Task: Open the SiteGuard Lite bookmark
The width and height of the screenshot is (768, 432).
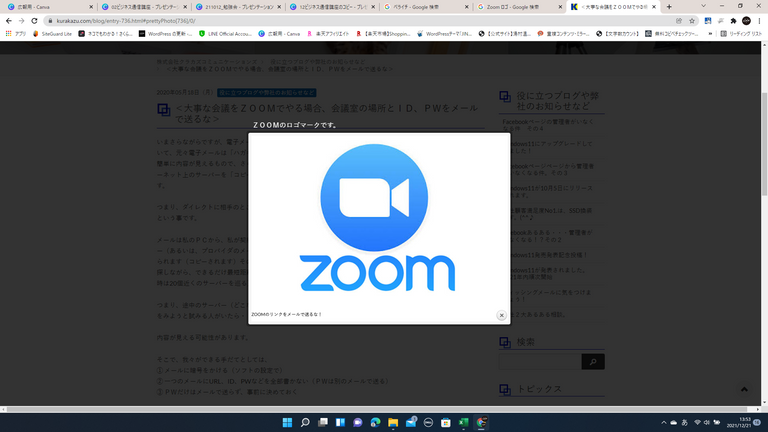Action: click(x=57, y=33)
